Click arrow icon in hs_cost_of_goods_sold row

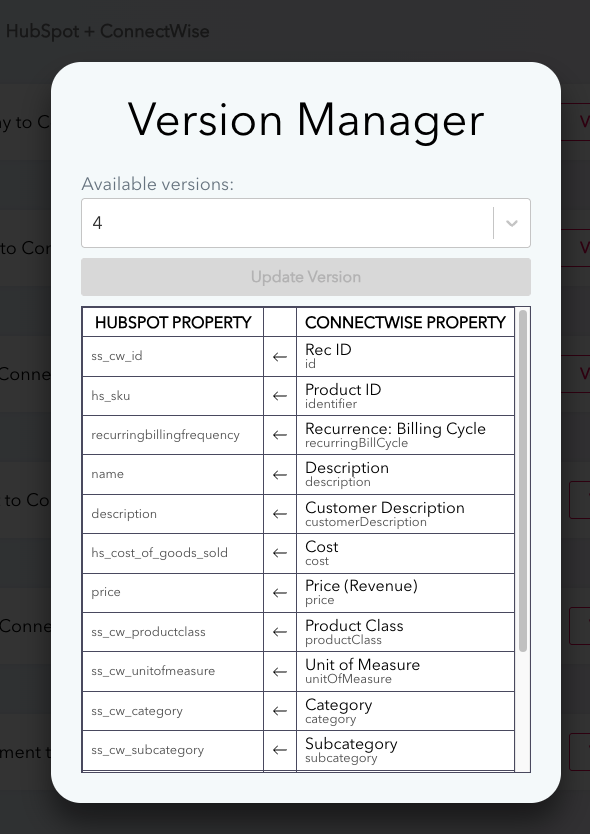[280, 553]
